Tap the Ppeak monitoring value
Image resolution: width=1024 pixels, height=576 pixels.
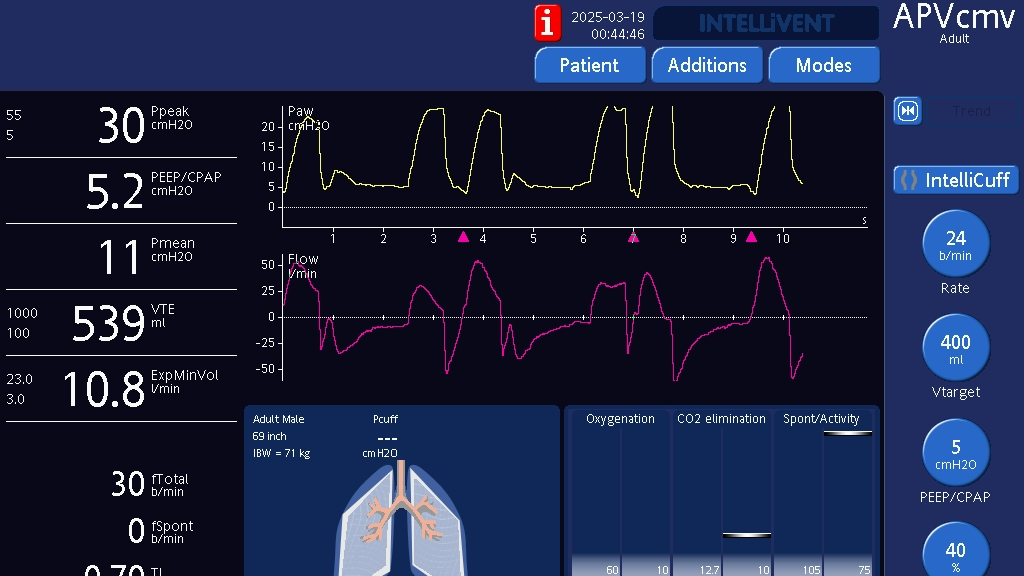(x=120, y=125)
